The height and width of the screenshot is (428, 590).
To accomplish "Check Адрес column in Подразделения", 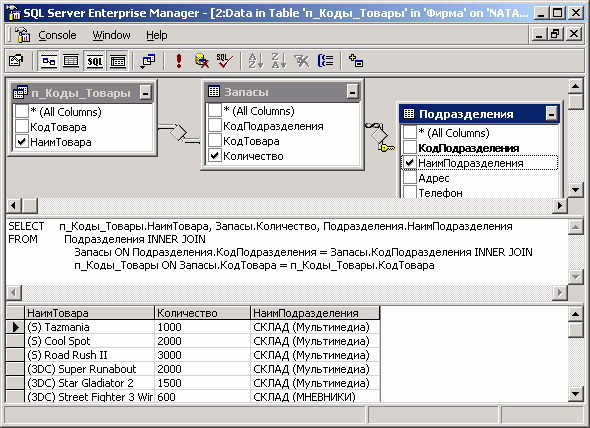I will point(409,178).
